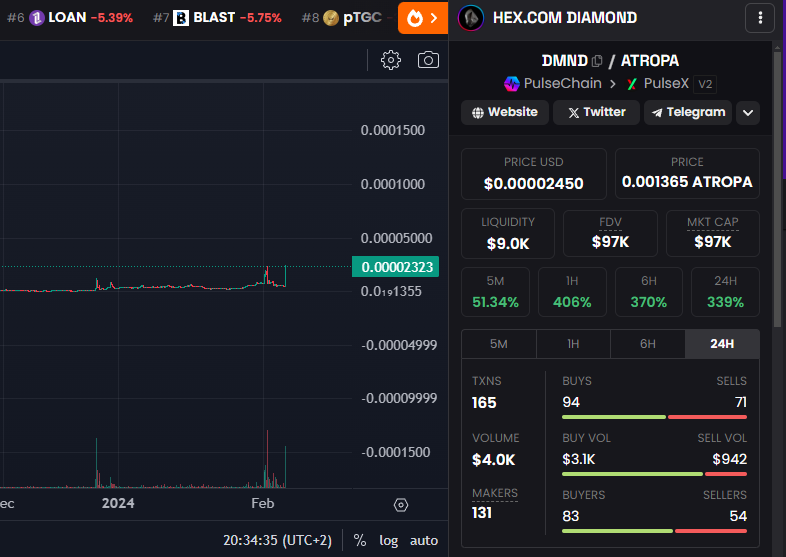
Task: Click the PRICE 0.001365 ATROPA box
Action: (x=687, y=174)
